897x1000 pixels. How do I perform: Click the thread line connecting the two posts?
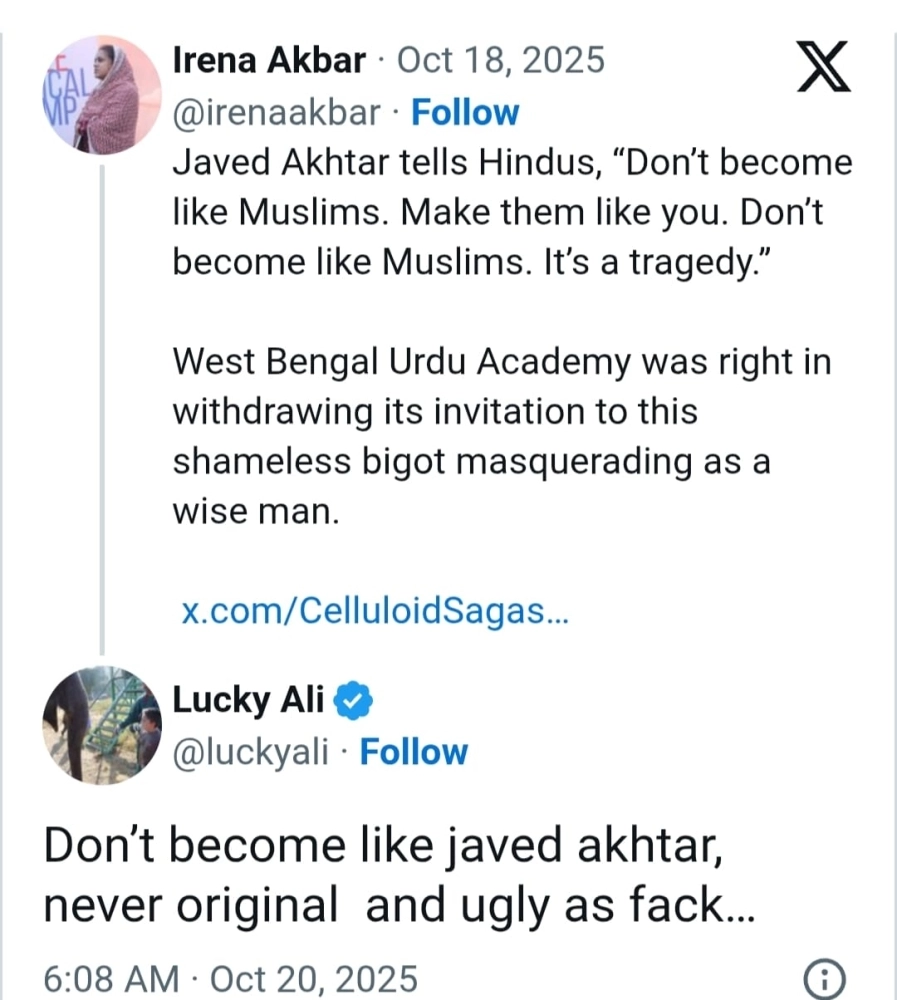[101, 400]
